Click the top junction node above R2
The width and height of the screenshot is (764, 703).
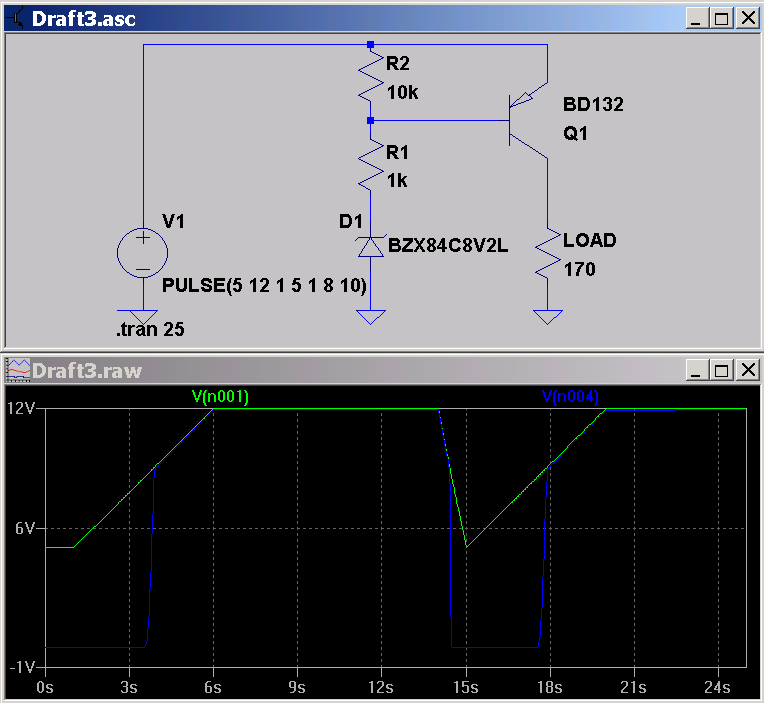coord(370,44)
